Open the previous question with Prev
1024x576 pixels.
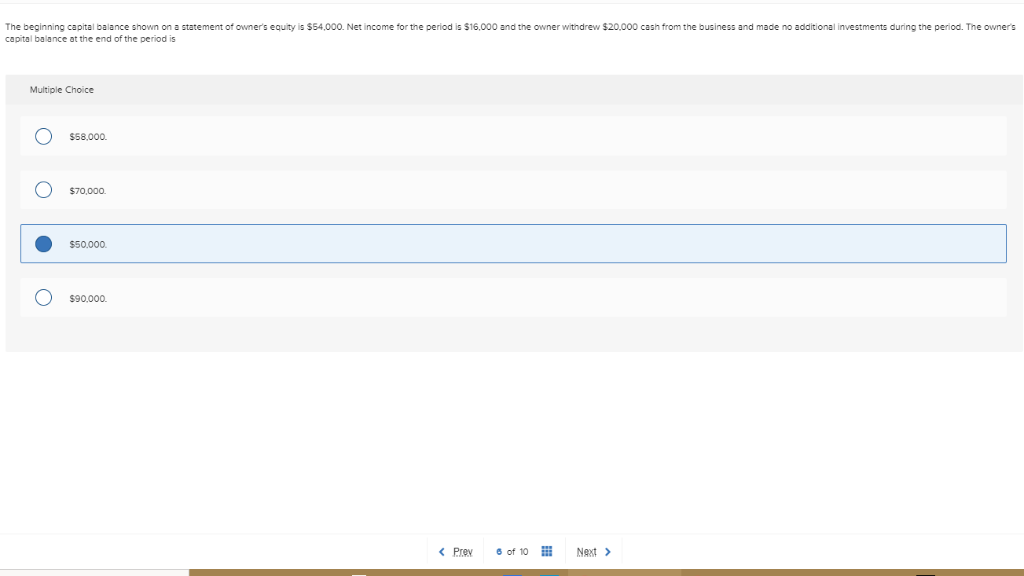pos(460,550)
